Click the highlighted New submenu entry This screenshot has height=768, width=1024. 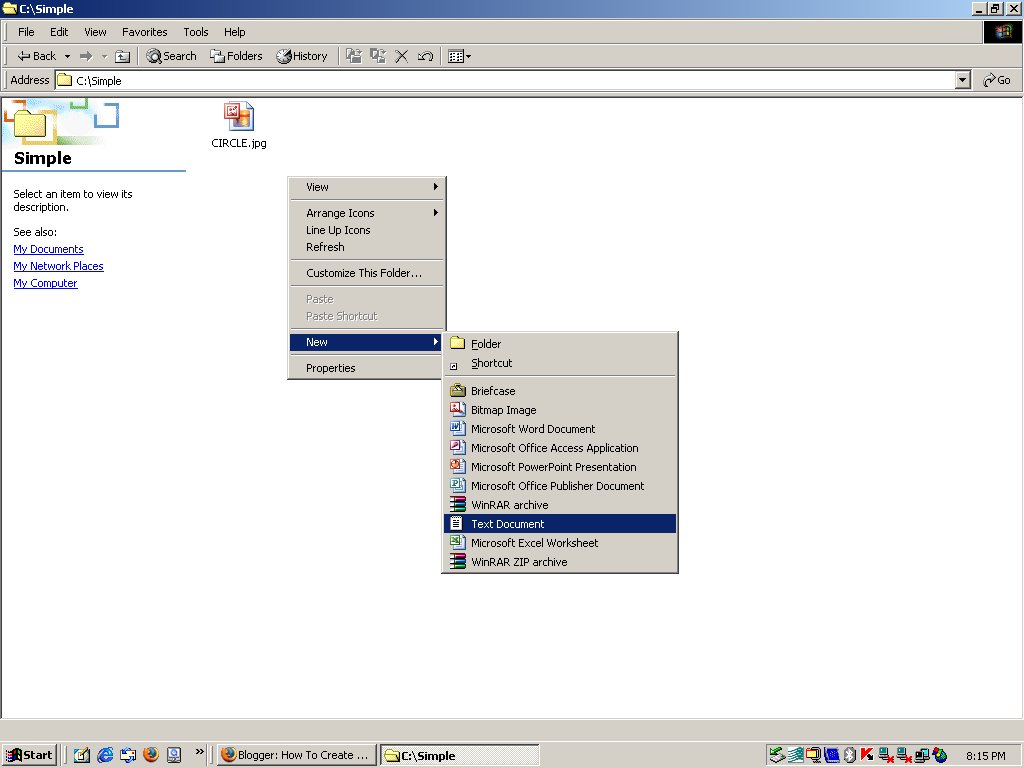366,342
